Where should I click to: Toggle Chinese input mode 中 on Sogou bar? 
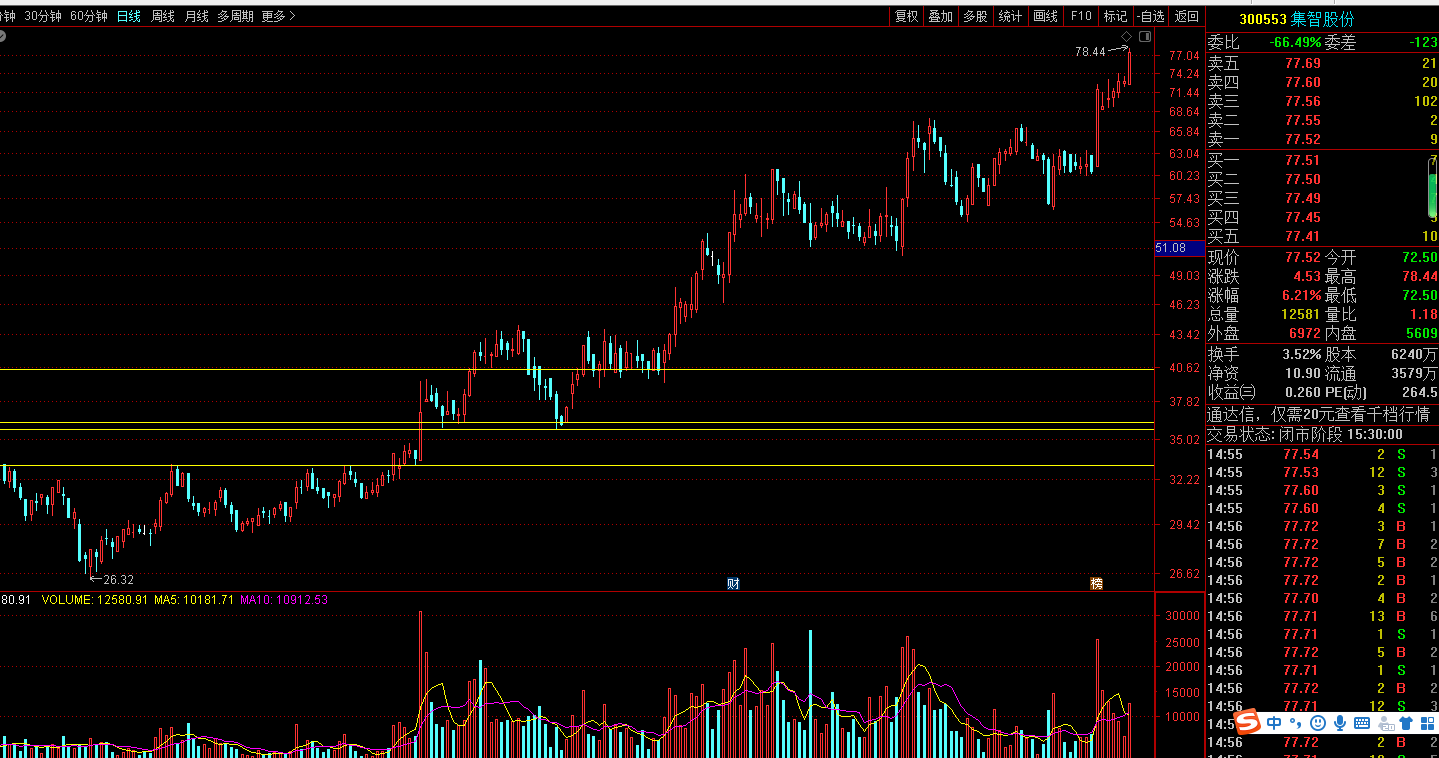(1274, 722)
